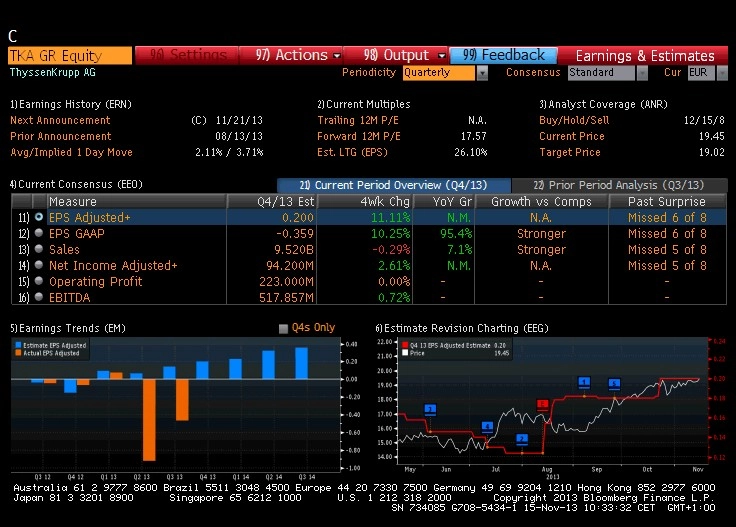736x527 pixels.
Task: Click the TKA GR Equity ticker field
Action: (70, 55)
